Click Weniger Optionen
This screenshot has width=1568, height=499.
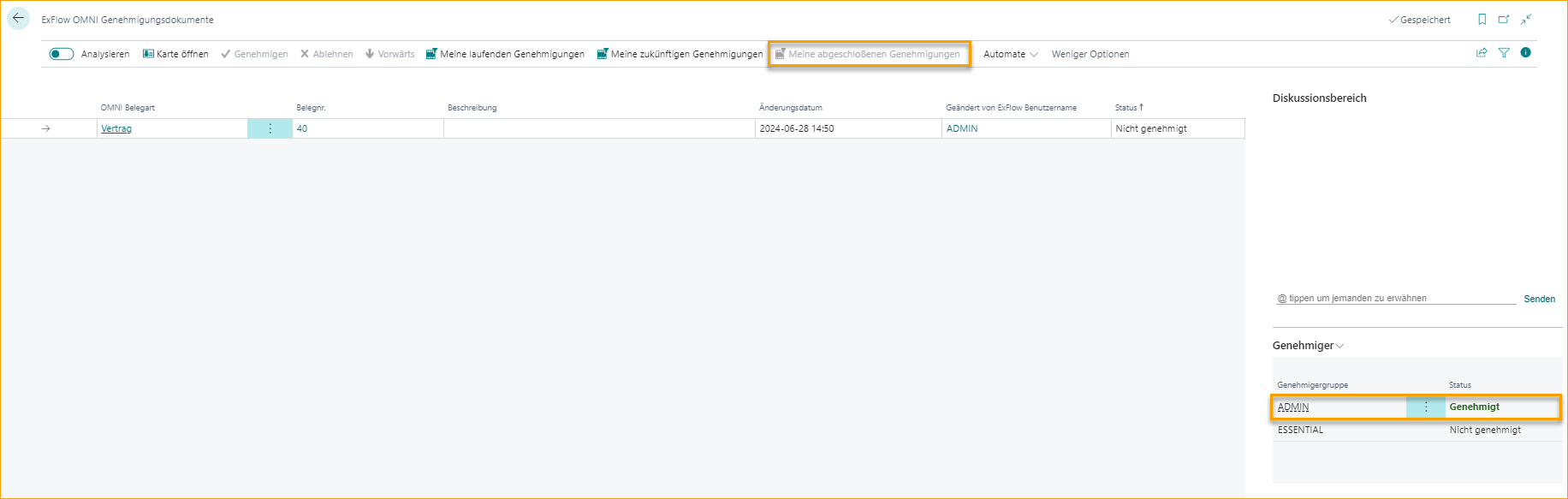pos(1090,54)
